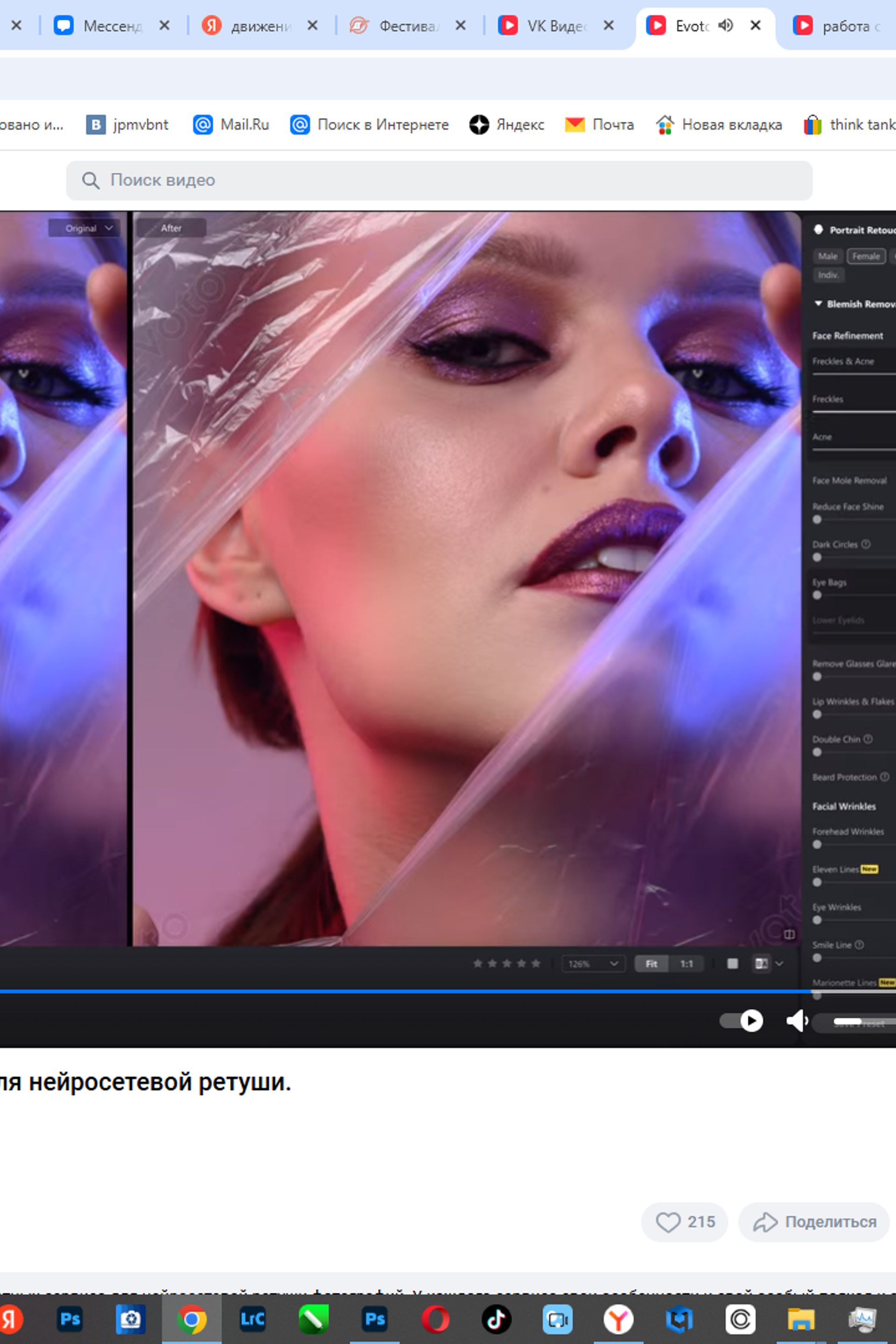Open the 126% zoom level dropdown
Screen dimensions: 896x1344
tap(593, 963)
